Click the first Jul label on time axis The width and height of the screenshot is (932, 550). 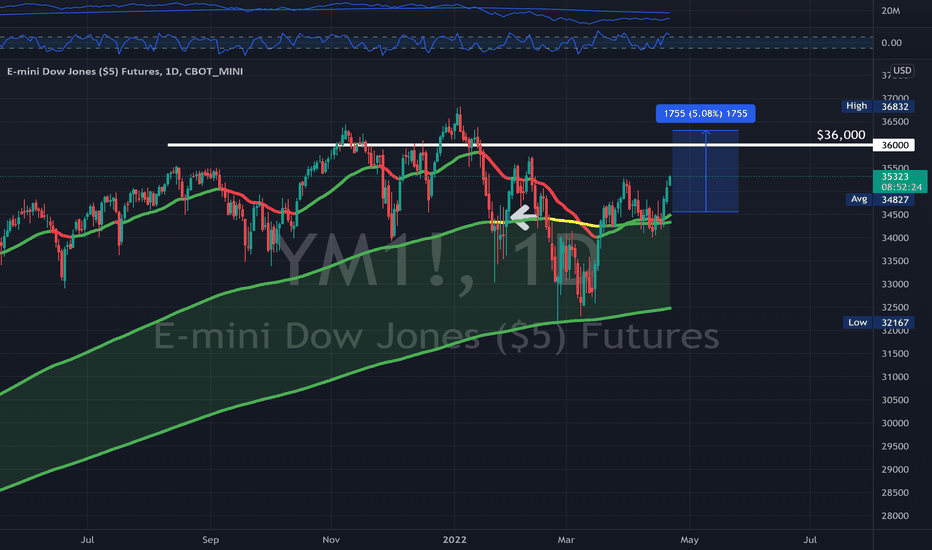tap(87, 540)
